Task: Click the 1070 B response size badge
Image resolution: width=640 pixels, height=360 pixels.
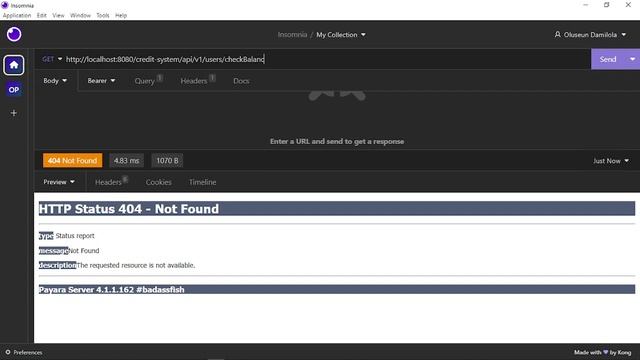Action: (167, 160)
